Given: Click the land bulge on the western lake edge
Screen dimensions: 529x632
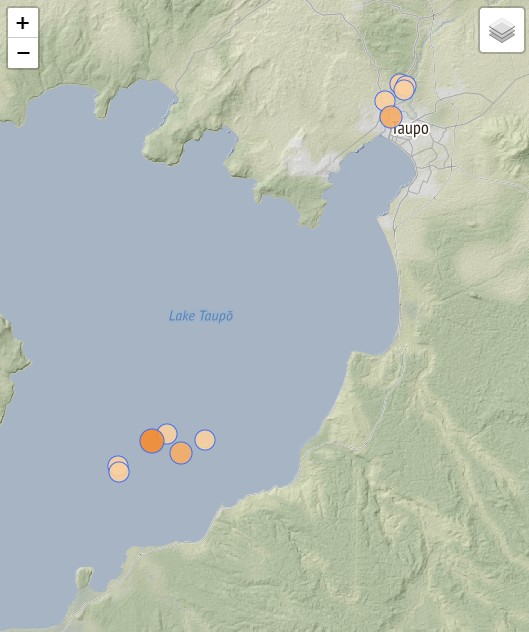Looking at the screenshot, I should click(x=10, y=363).
